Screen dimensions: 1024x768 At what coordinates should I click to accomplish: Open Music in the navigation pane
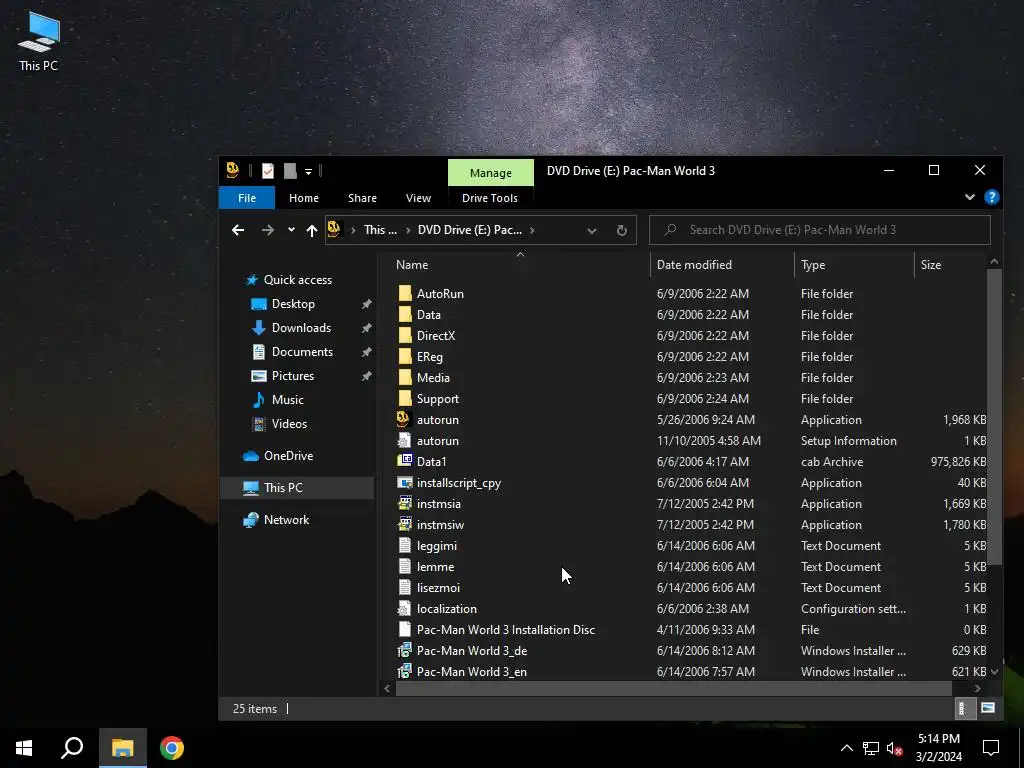click(x=287, y=400)
